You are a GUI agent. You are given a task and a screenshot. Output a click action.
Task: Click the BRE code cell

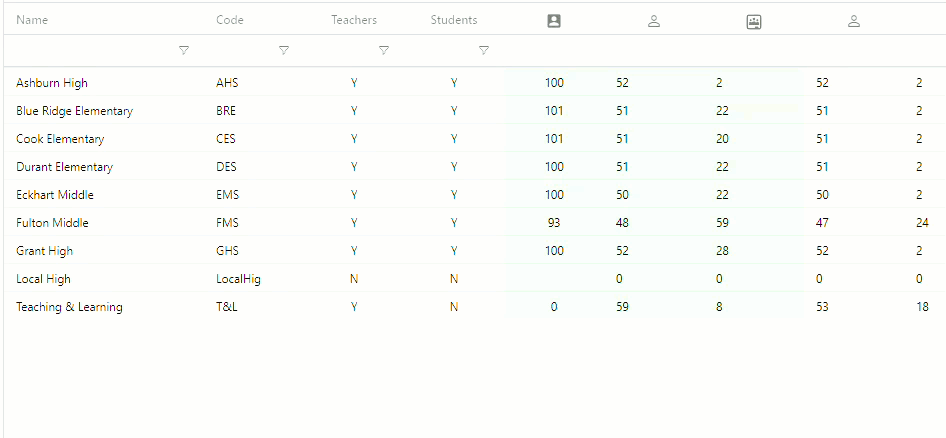pos(226,111)
